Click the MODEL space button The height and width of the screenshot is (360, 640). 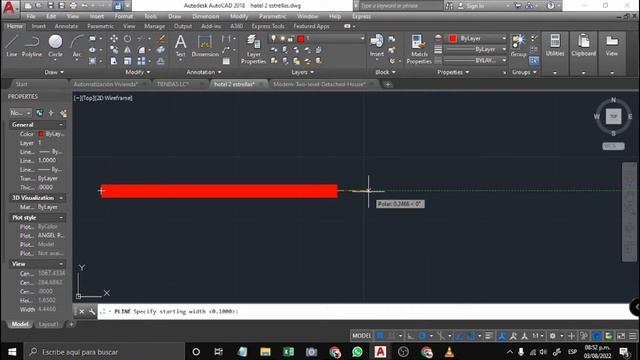362,336
